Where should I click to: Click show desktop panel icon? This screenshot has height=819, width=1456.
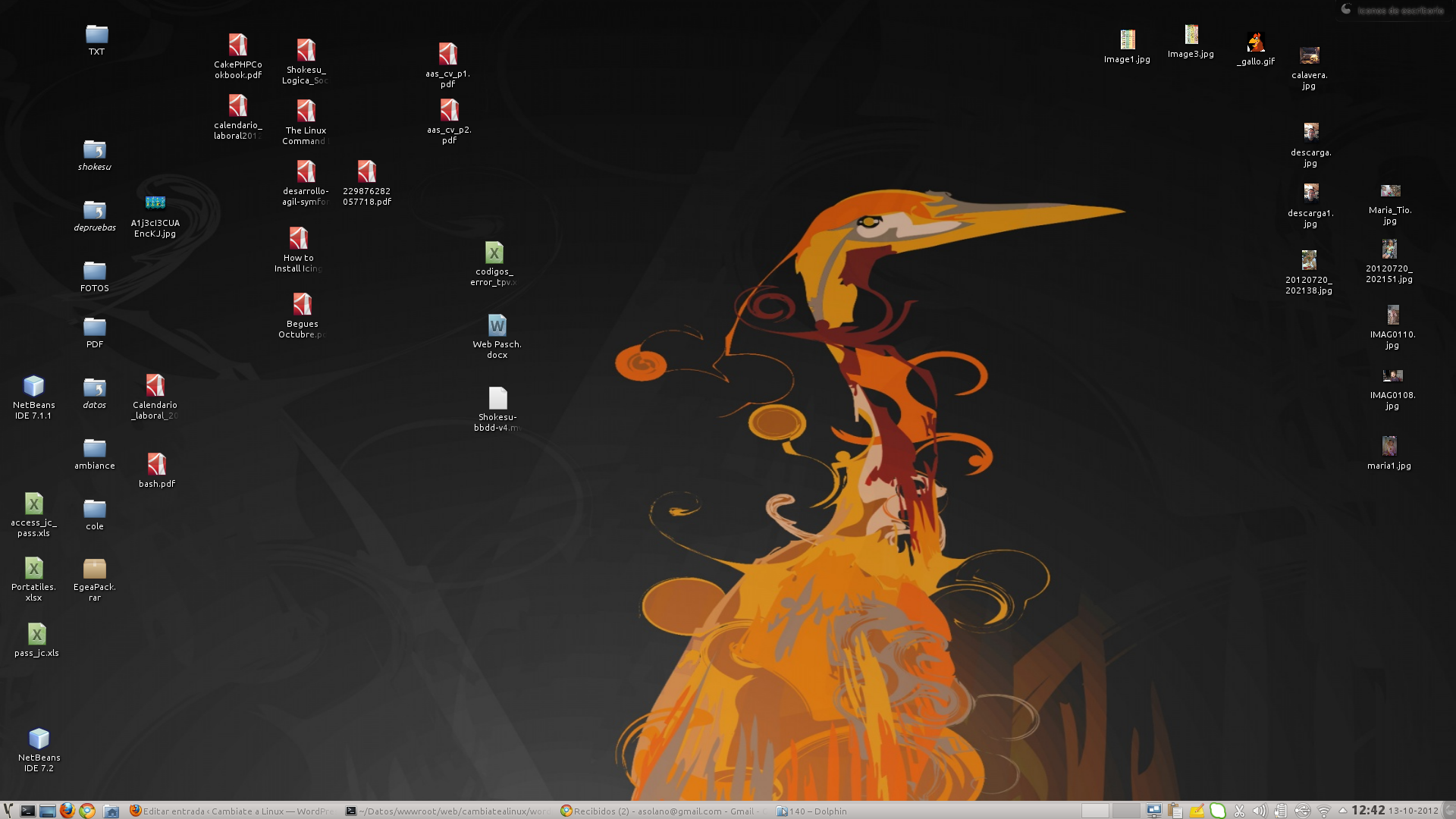pos(47,811)
